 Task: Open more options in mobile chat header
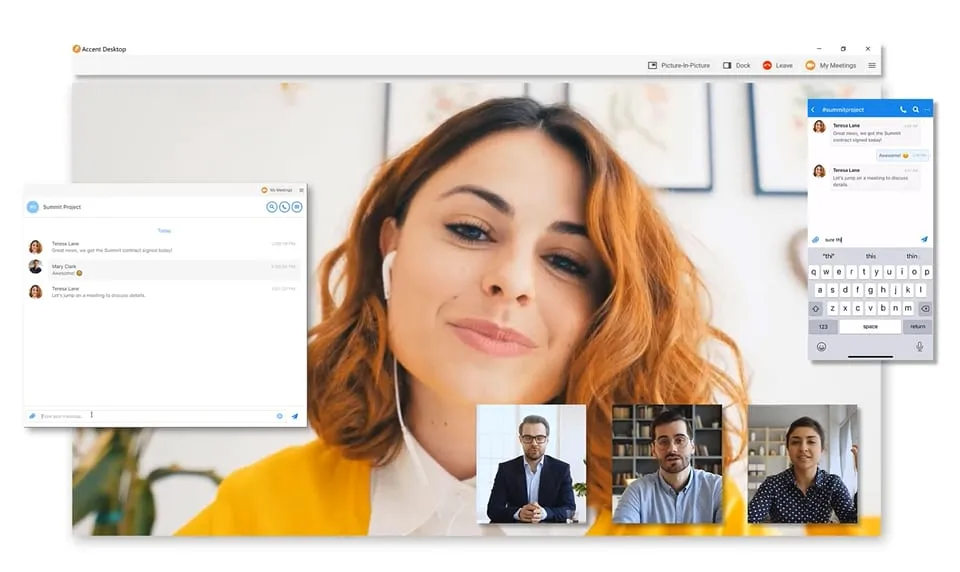[927, 110]
